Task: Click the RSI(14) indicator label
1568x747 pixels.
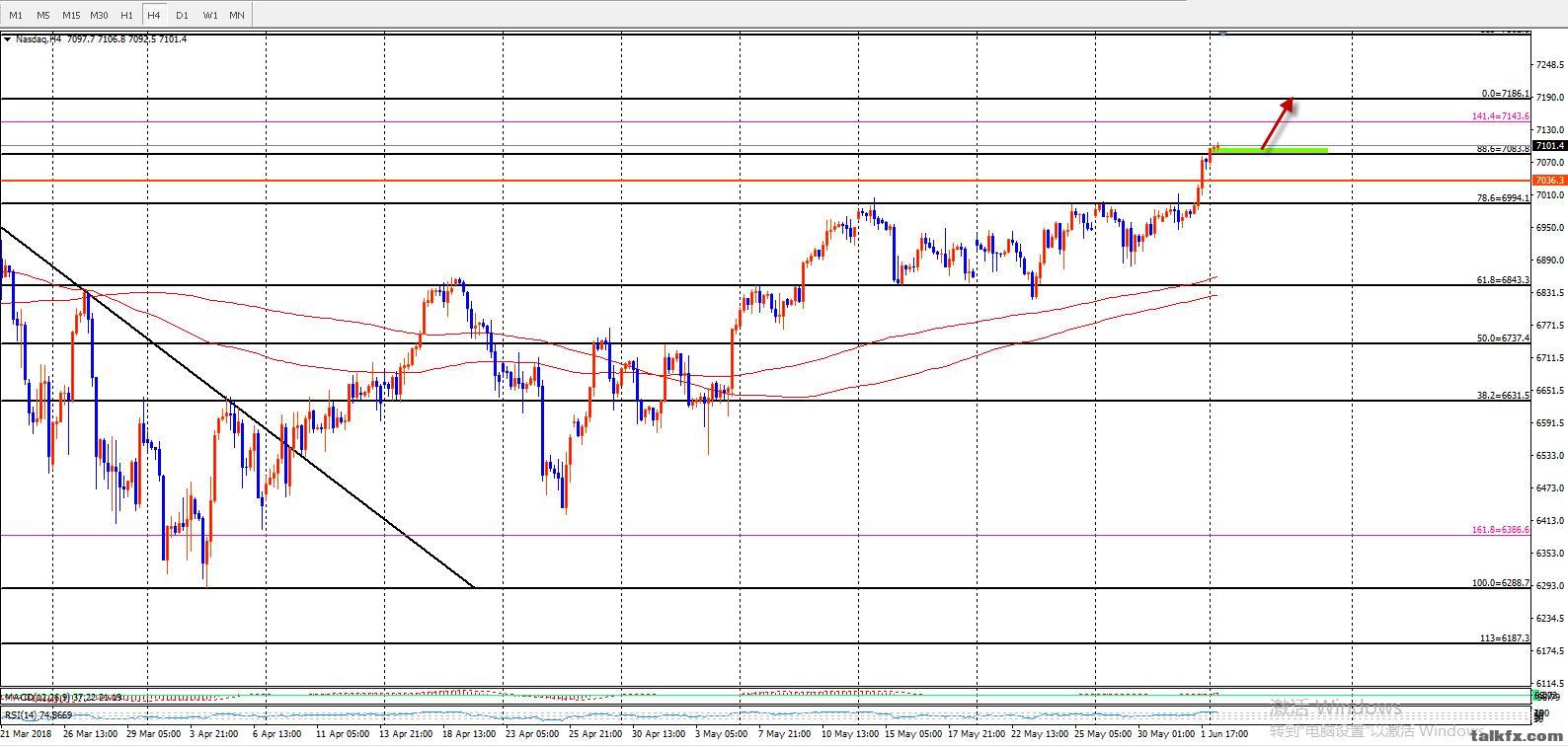Action: [39, 714]
